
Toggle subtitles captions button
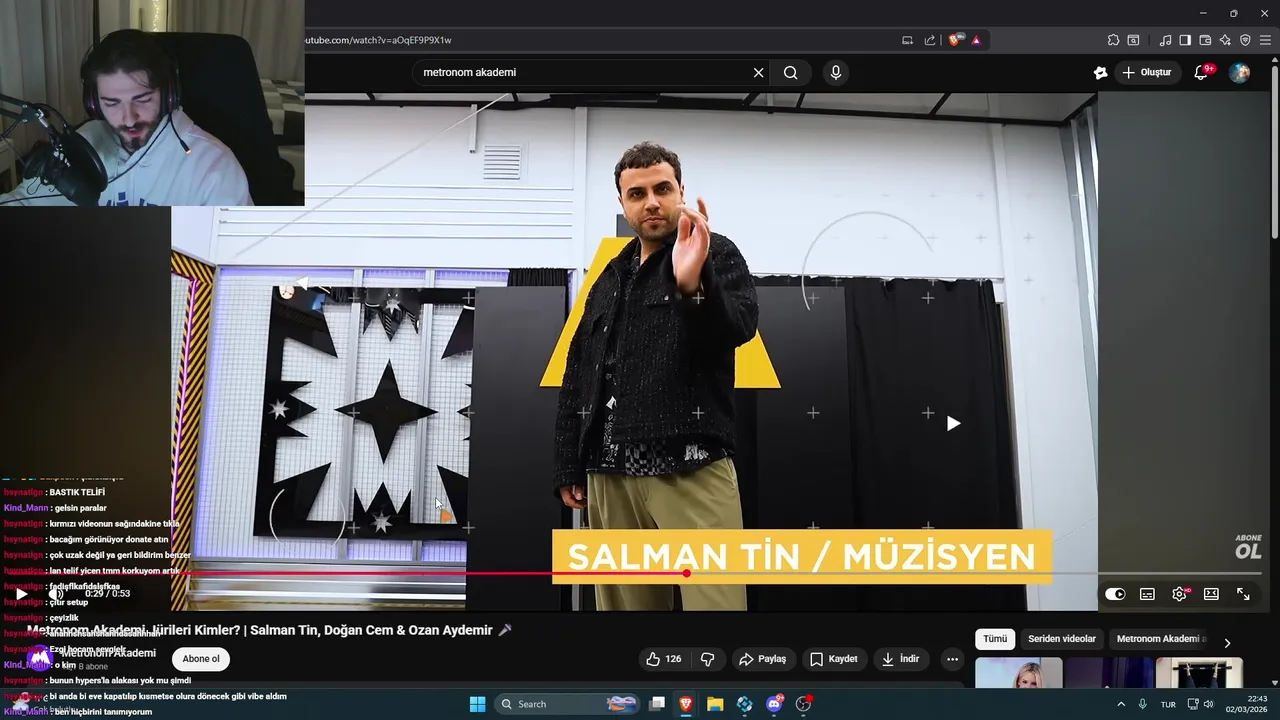[1147, 594]
